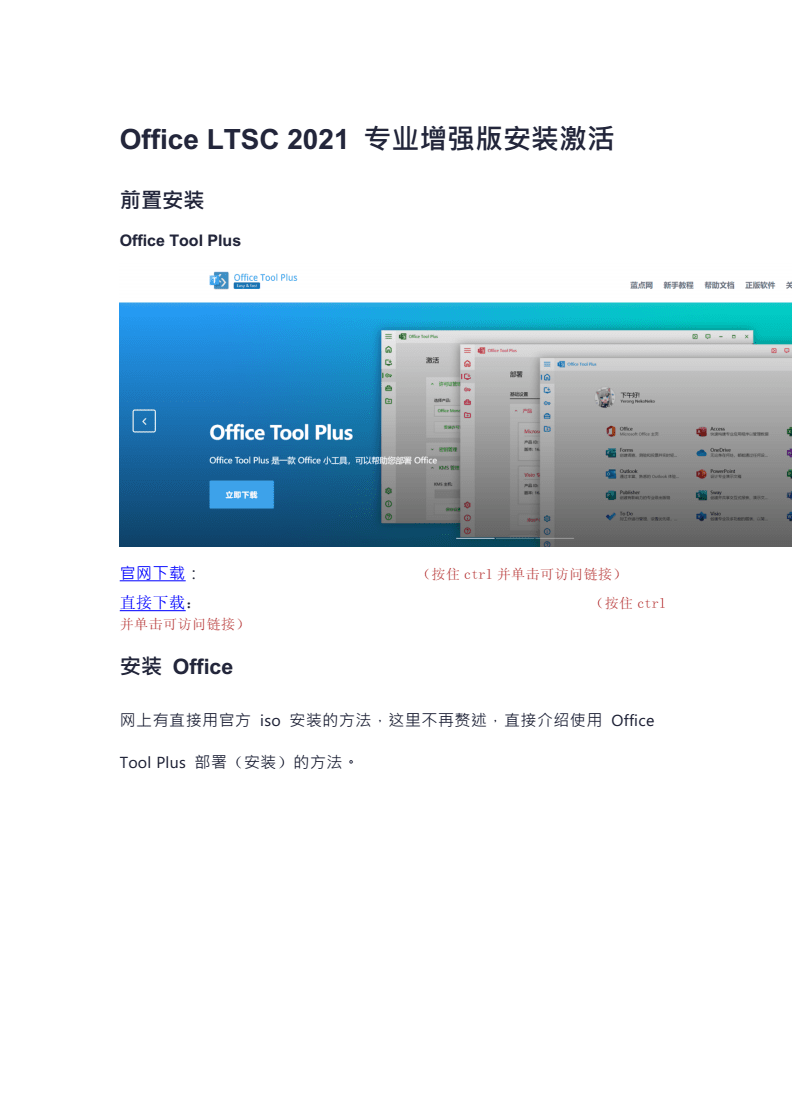Click the Access app icon
792x1120 pixels.
(701, 431)
